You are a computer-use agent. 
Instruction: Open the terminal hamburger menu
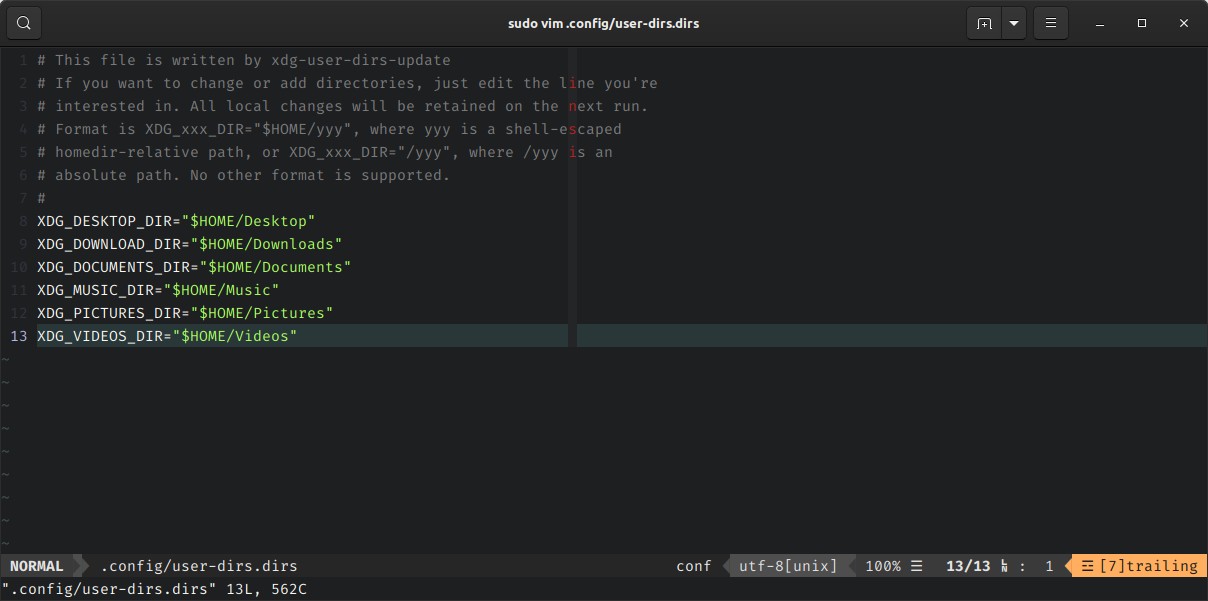click(1051, 23)
